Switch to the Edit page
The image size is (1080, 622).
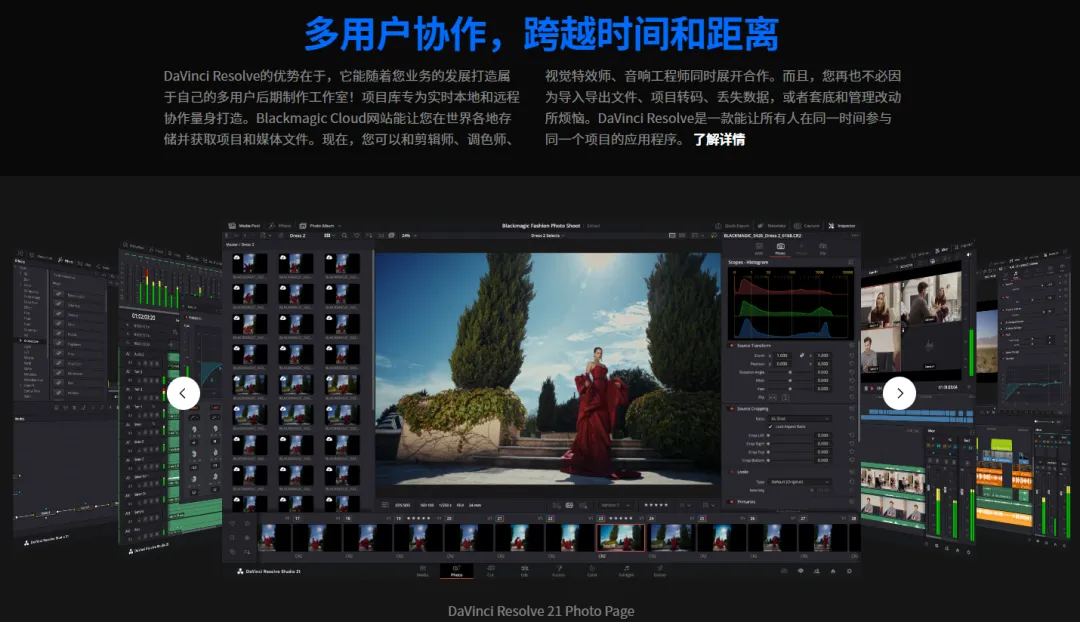[525, 571]
